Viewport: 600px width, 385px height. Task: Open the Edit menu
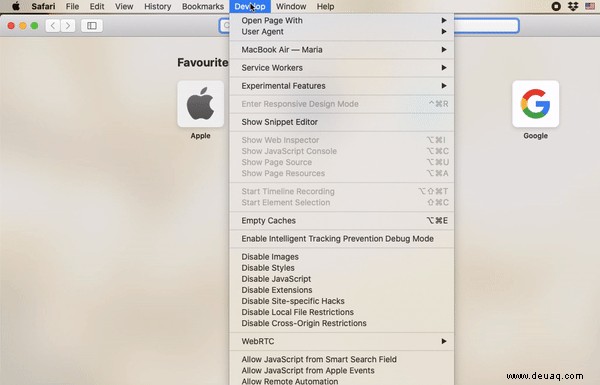coord(97,7)
